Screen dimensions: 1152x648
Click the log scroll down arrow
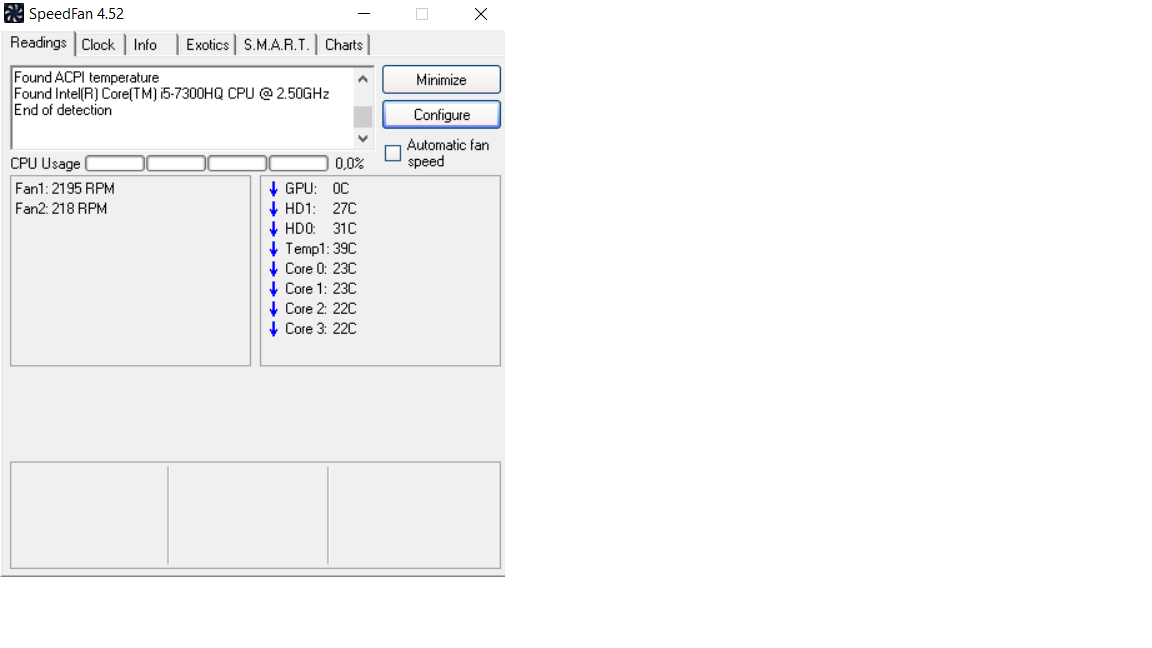coord(363,138)
